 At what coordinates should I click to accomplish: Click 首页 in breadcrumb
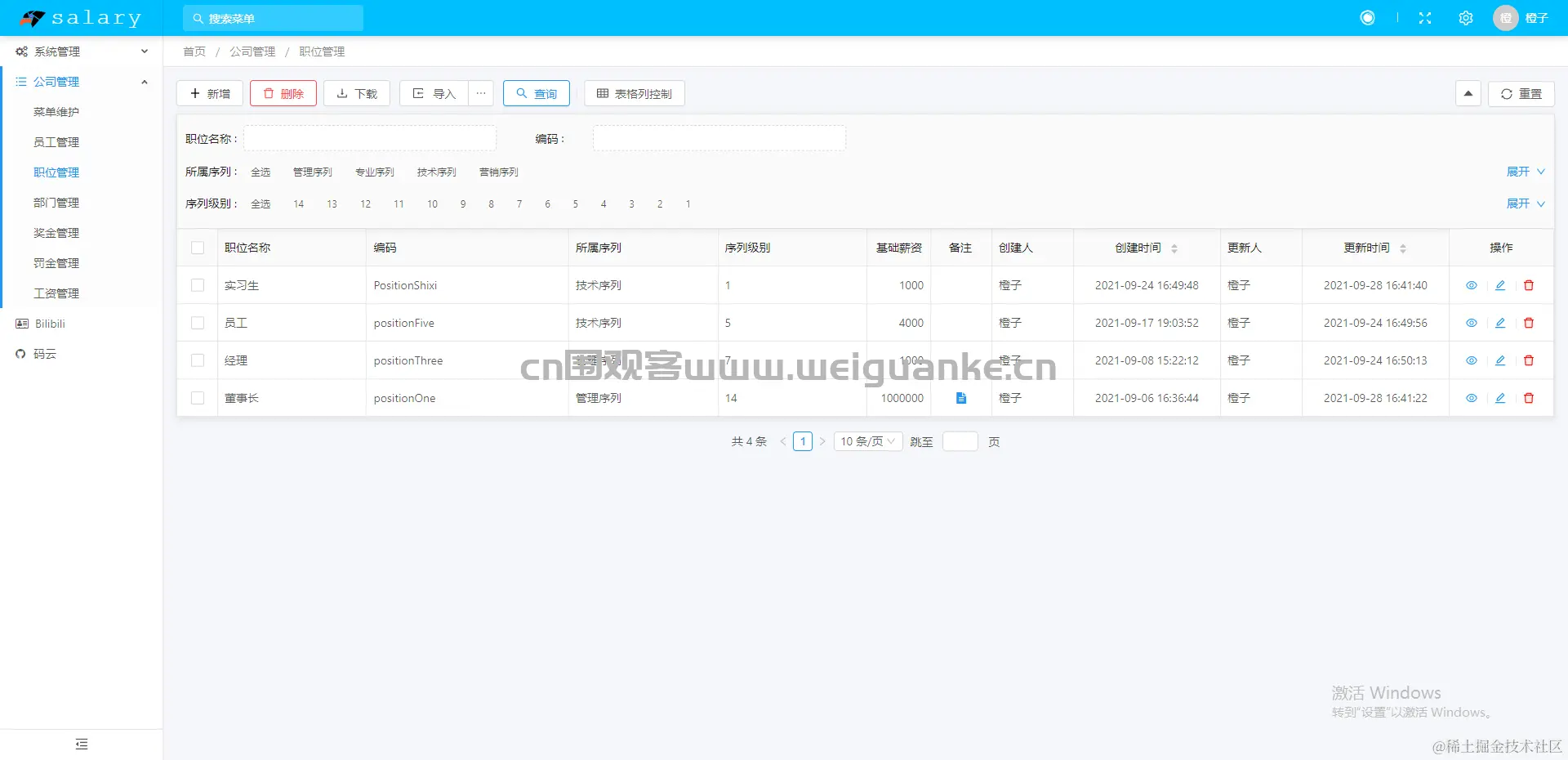point(194,51)
